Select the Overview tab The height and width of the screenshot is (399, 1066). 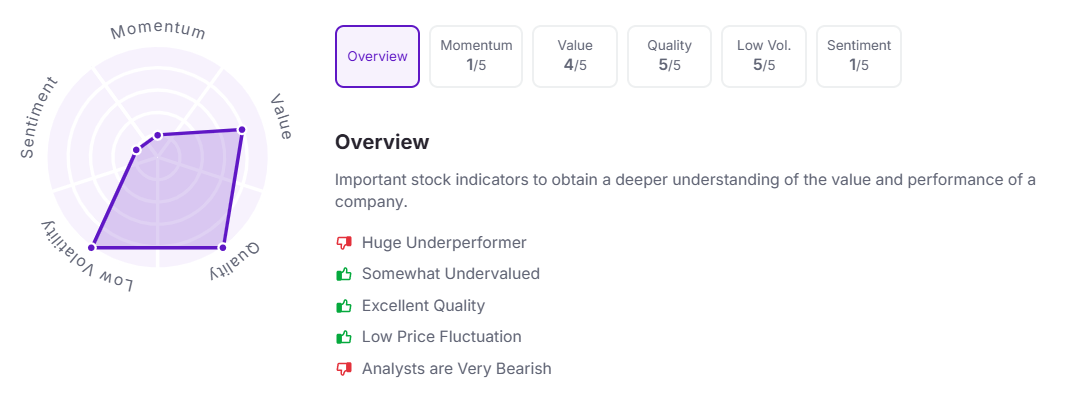click(x=377, y=56)
